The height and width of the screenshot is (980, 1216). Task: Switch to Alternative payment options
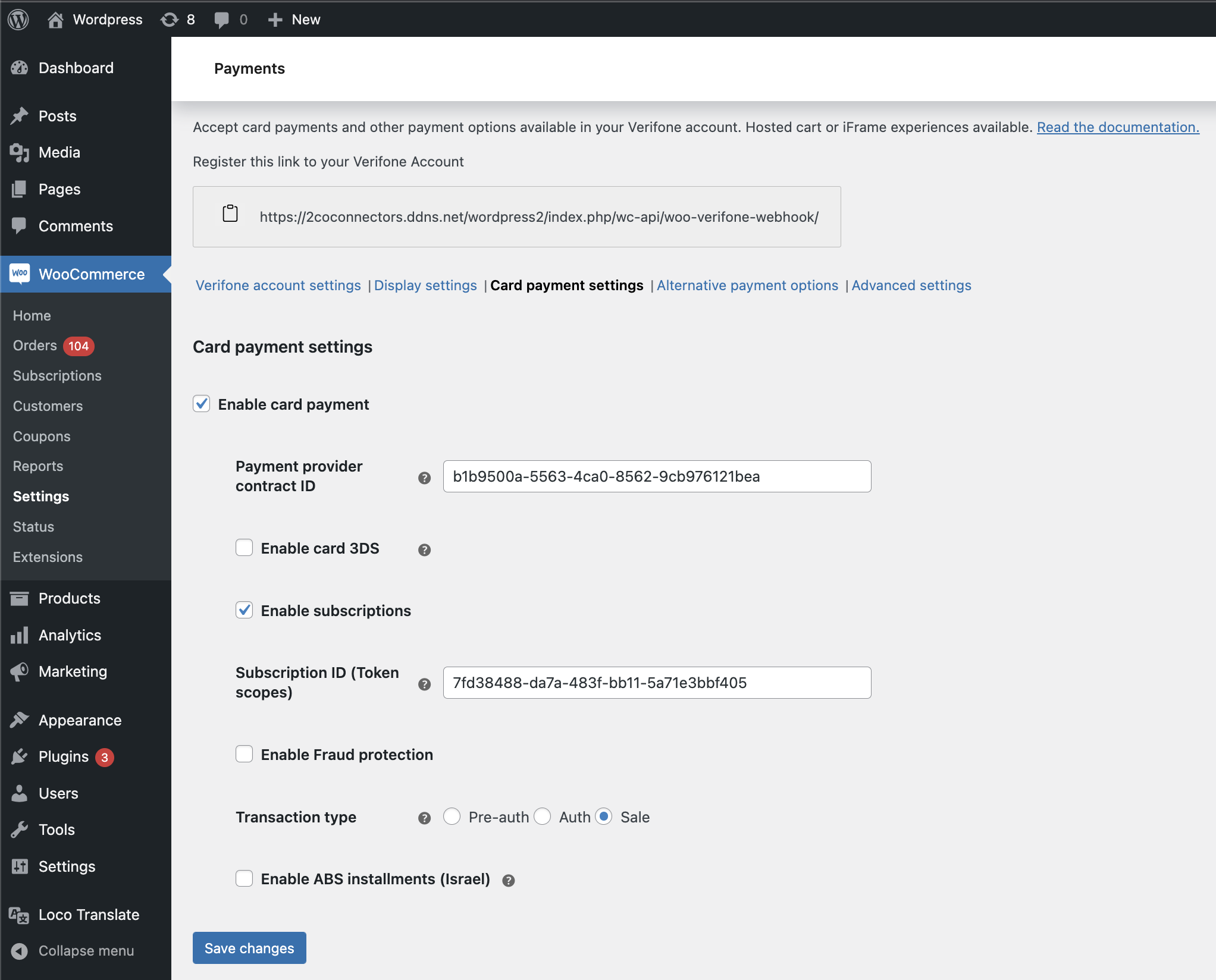(x=747, y=285)
